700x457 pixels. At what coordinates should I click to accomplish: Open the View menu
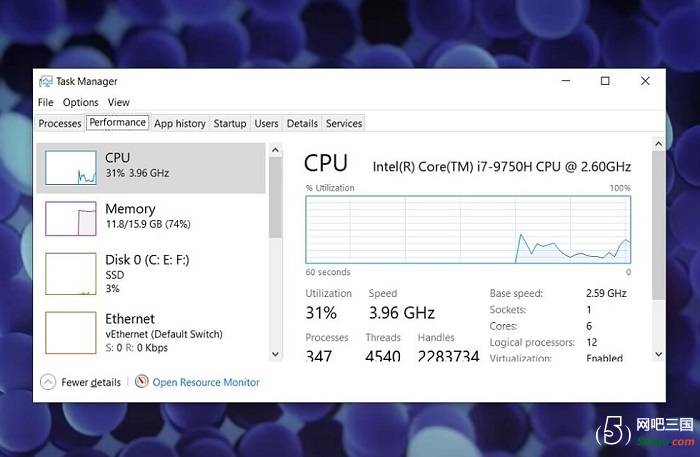click(119, 102)
